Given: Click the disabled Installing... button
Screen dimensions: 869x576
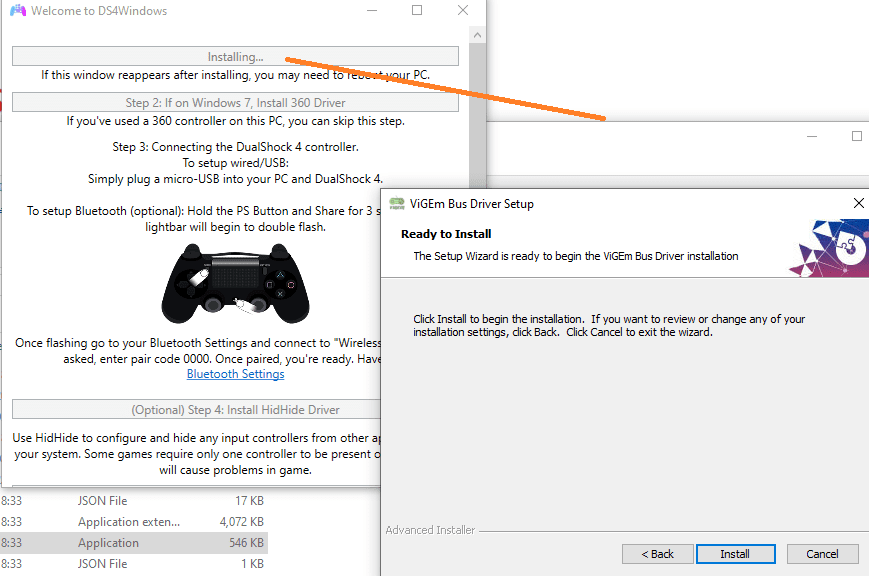Looking at the screenshot, I should 236,57.
